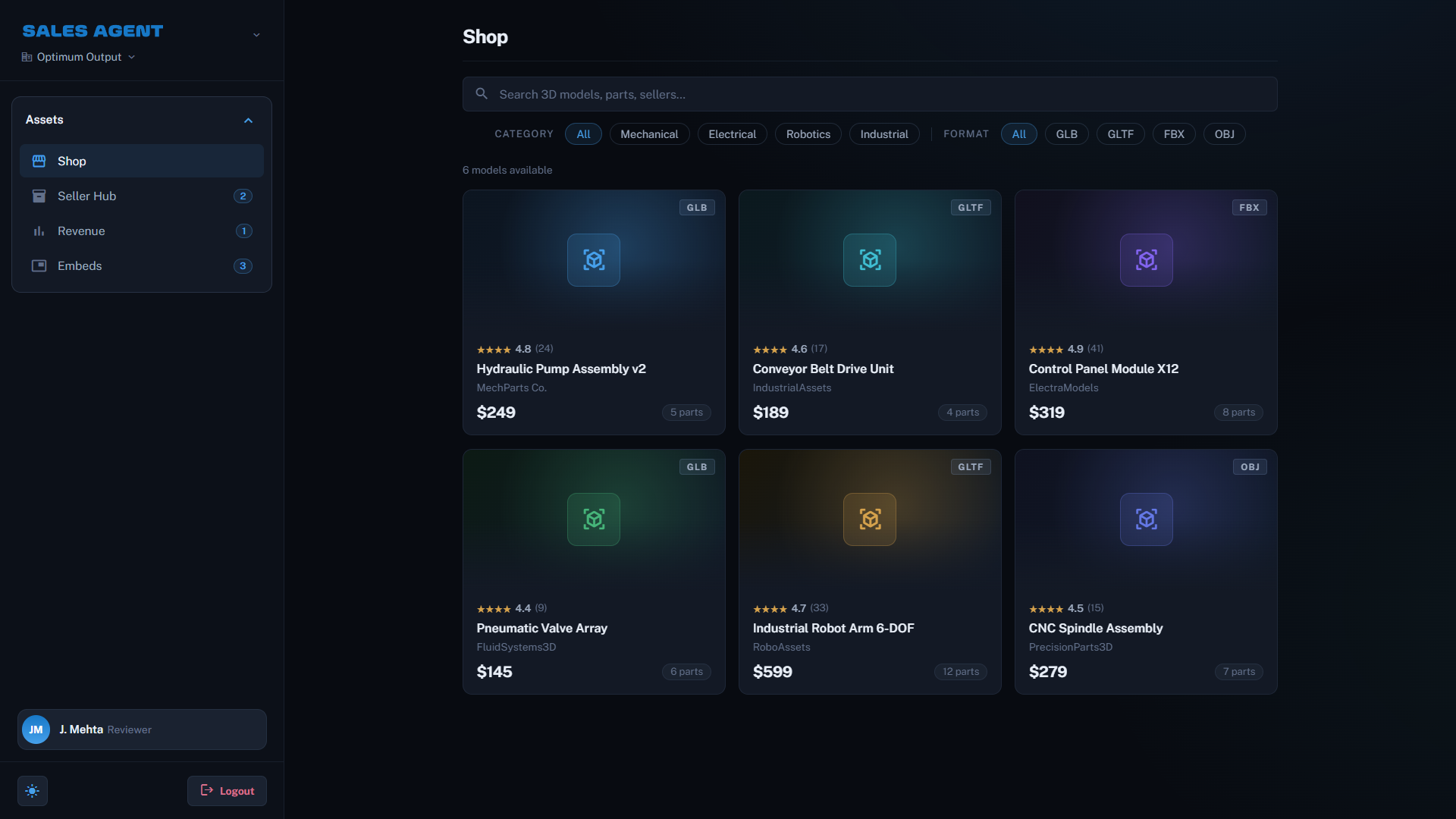Open the Hydraulic Pump Assembly v2 title

click(561, 369)
